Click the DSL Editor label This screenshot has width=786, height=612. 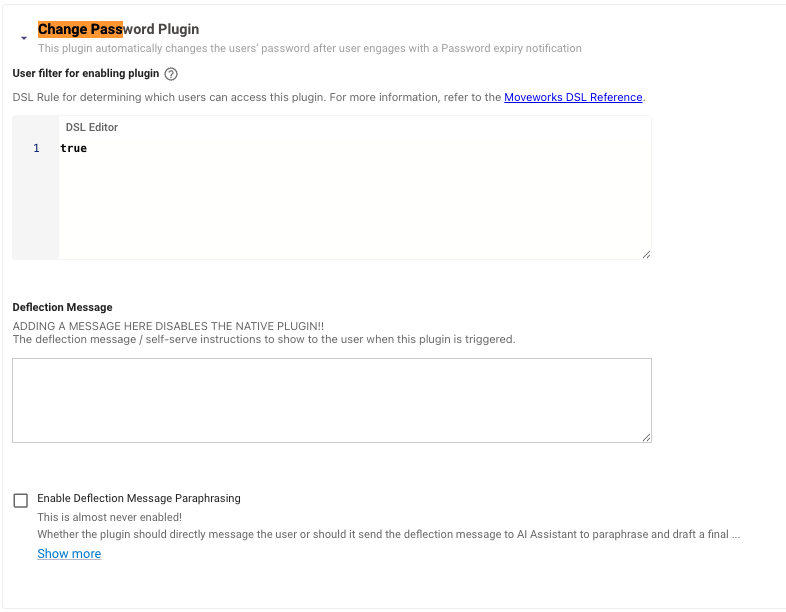pyautogui.click(x=92, y=127)
